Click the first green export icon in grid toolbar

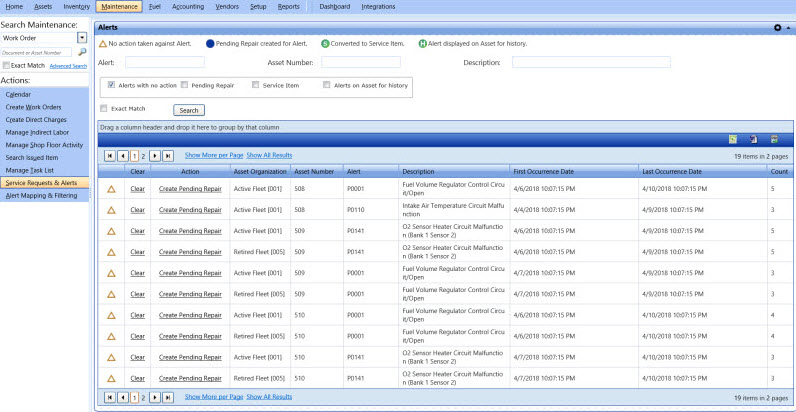click(733, 140)
